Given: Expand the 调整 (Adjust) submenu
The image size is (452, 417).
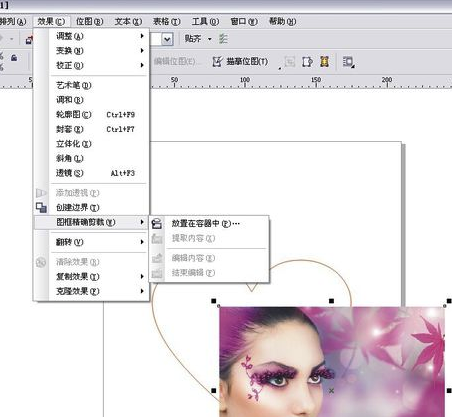Looking at the screenshot, I should click(91, 36).
